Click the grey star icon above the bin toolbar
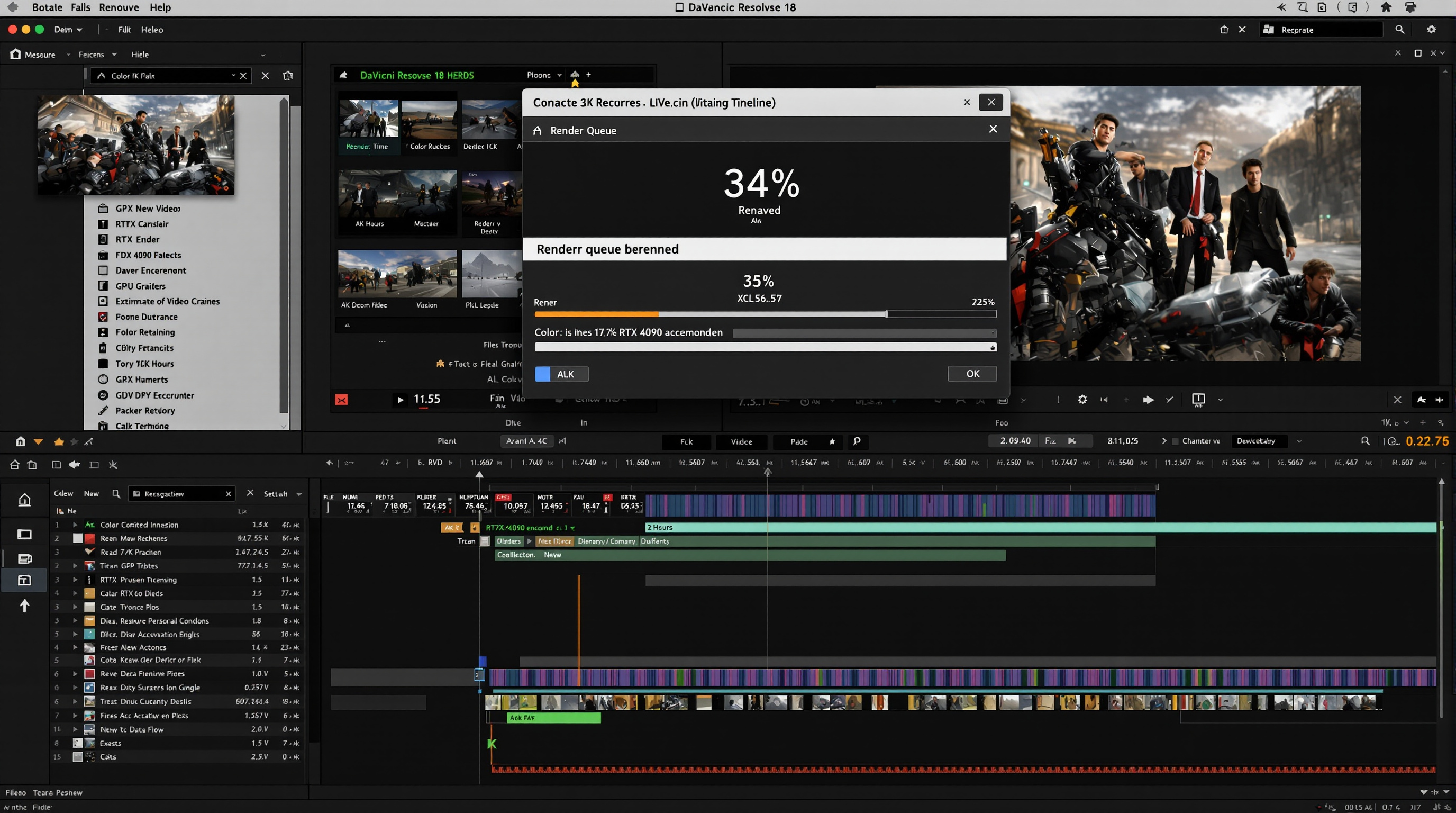1456x813 pixels. 74,441
